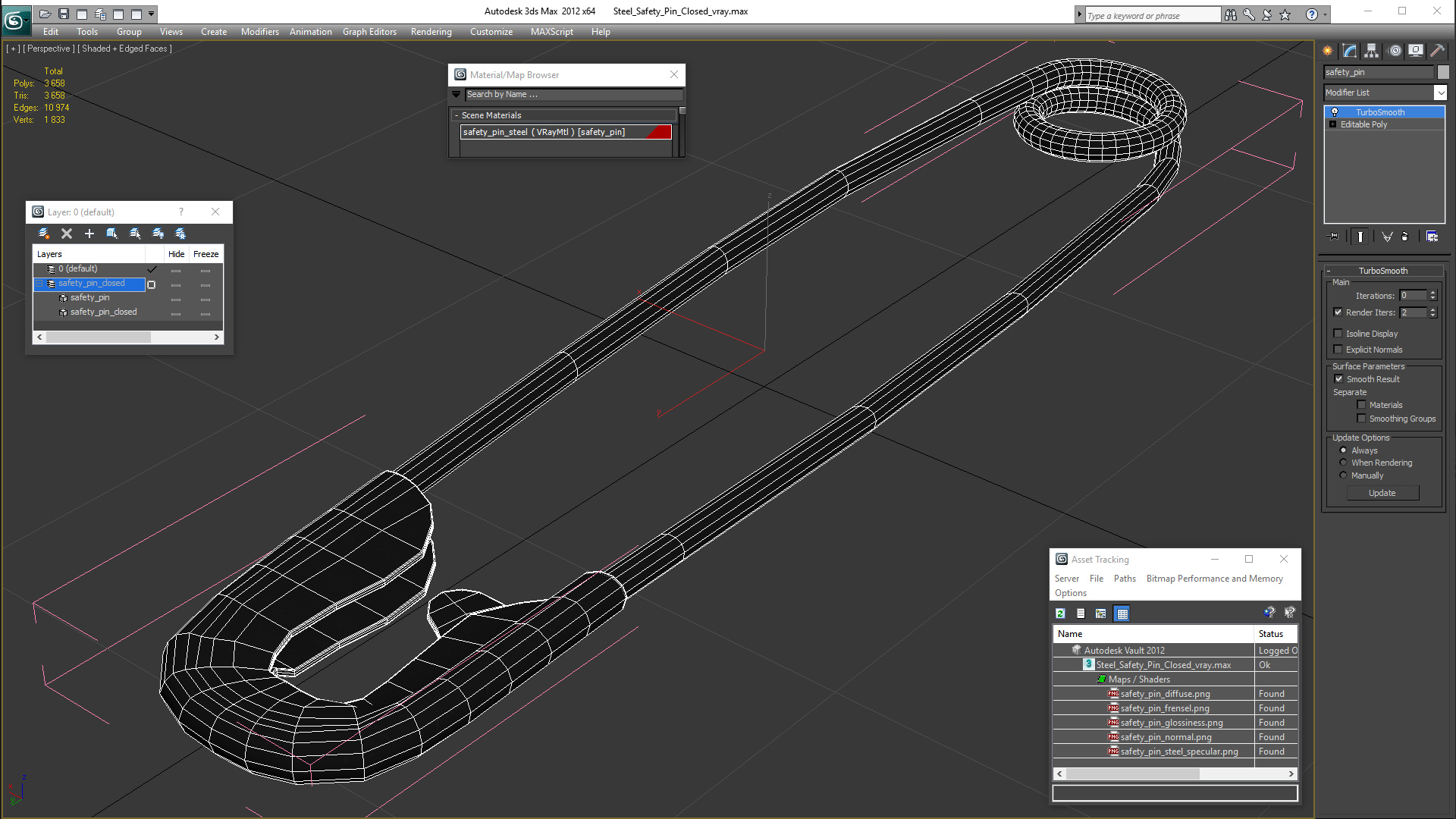Click the Hide column header in Layers
1456x819 pixels.
click(176, 254)
